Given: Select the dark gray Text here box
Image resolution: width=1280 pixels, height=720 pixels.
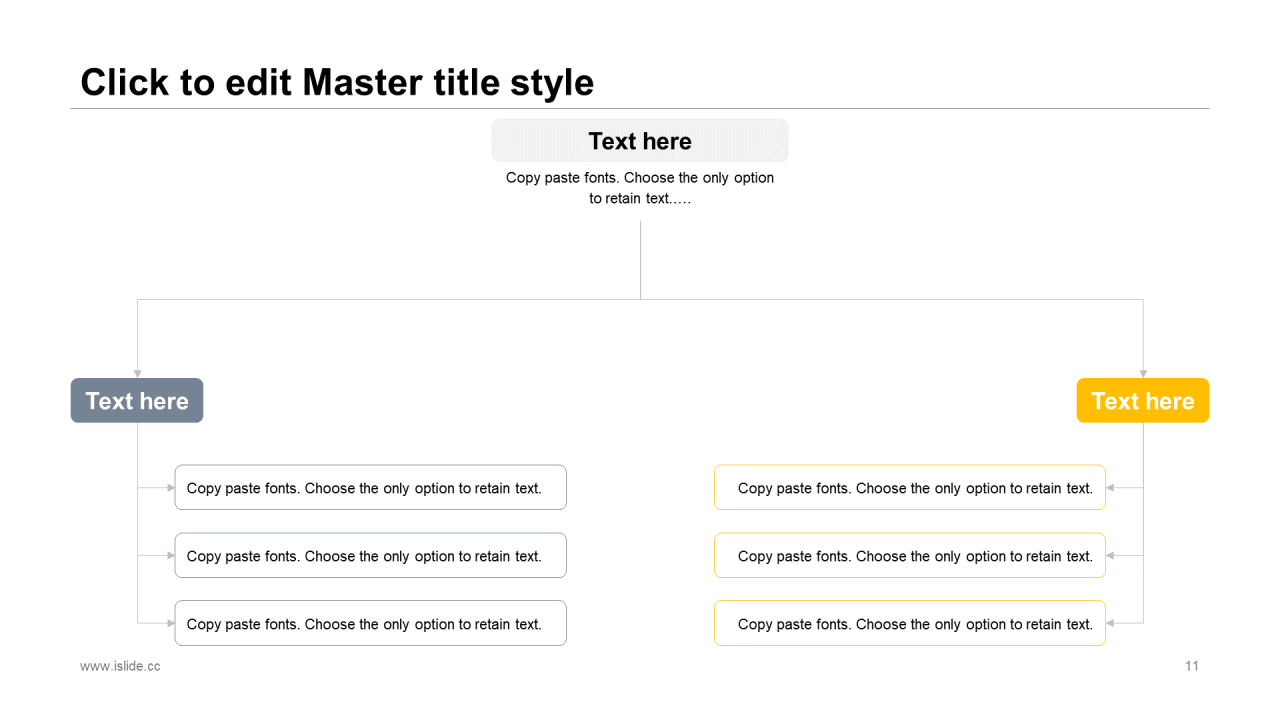Looking at the screenshot, I should click(137, 401).
